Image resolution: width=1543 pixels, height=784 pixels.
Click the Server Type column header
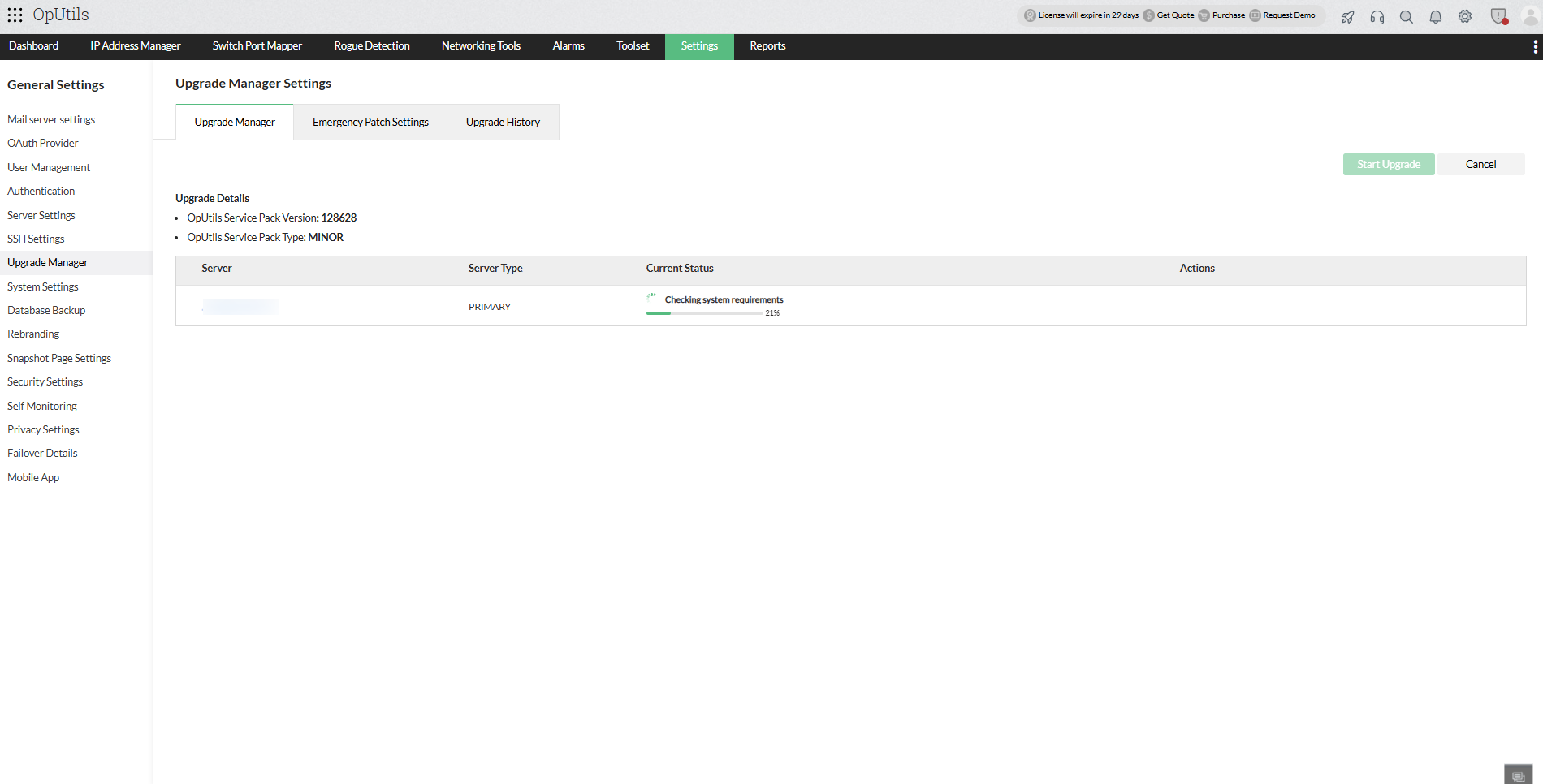tap(495, 269)
